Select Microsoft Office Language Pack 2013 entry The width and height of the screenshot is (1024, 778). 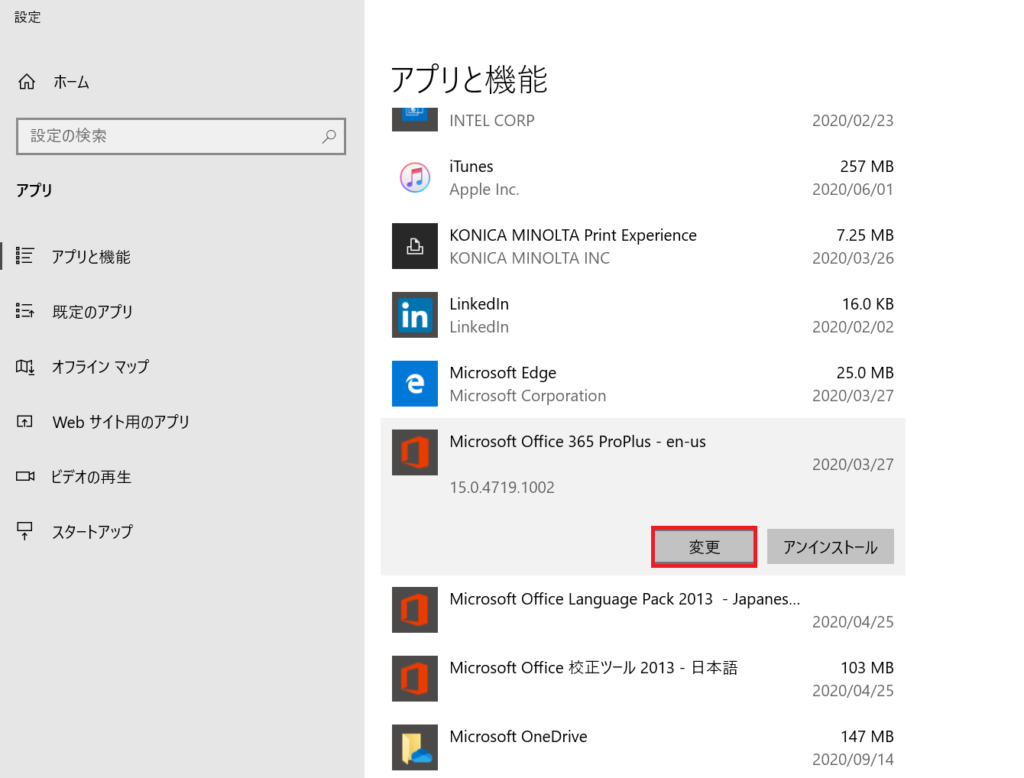624,599
